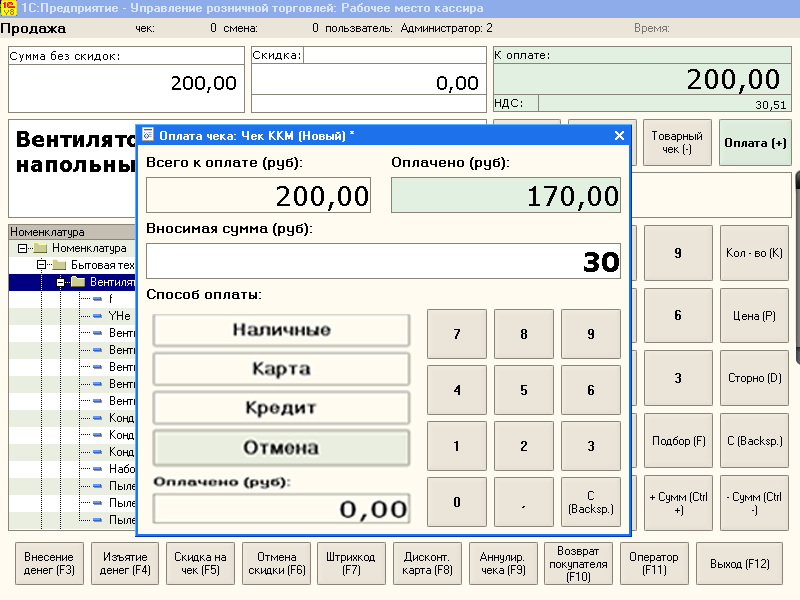800x600 pixels.
Task: Choose Наличные as payment method
Action: tap(280, 330)
